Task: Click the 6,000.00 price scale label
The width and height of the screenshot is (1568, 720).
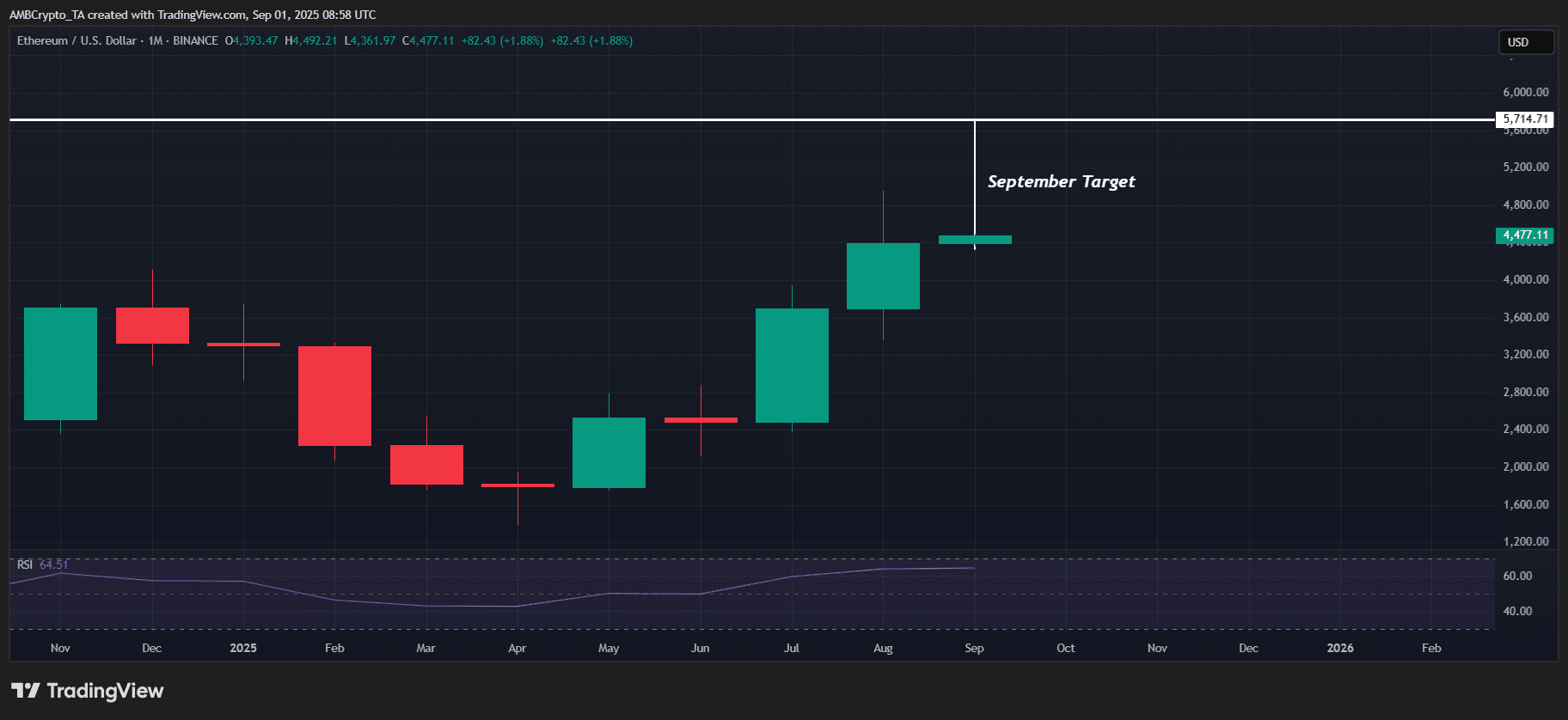Action: [x=1525, y=92]
